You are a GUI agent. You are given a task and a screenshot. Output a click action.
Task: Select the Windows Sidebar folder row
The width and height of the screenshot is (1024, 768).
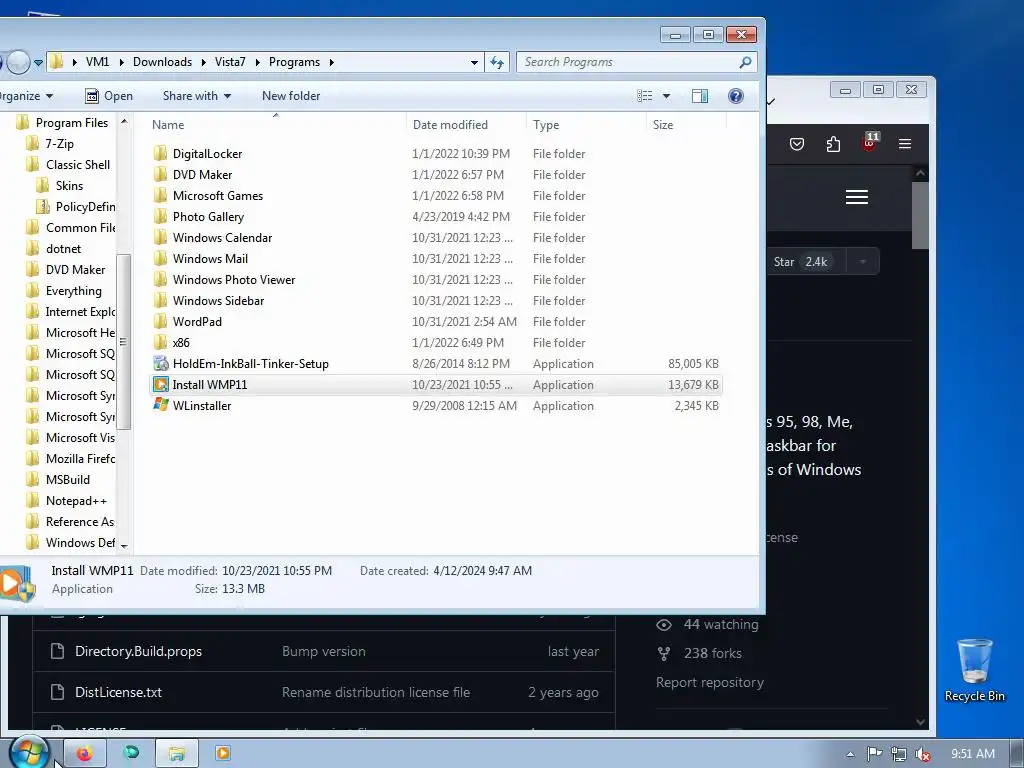click(436, 300)
